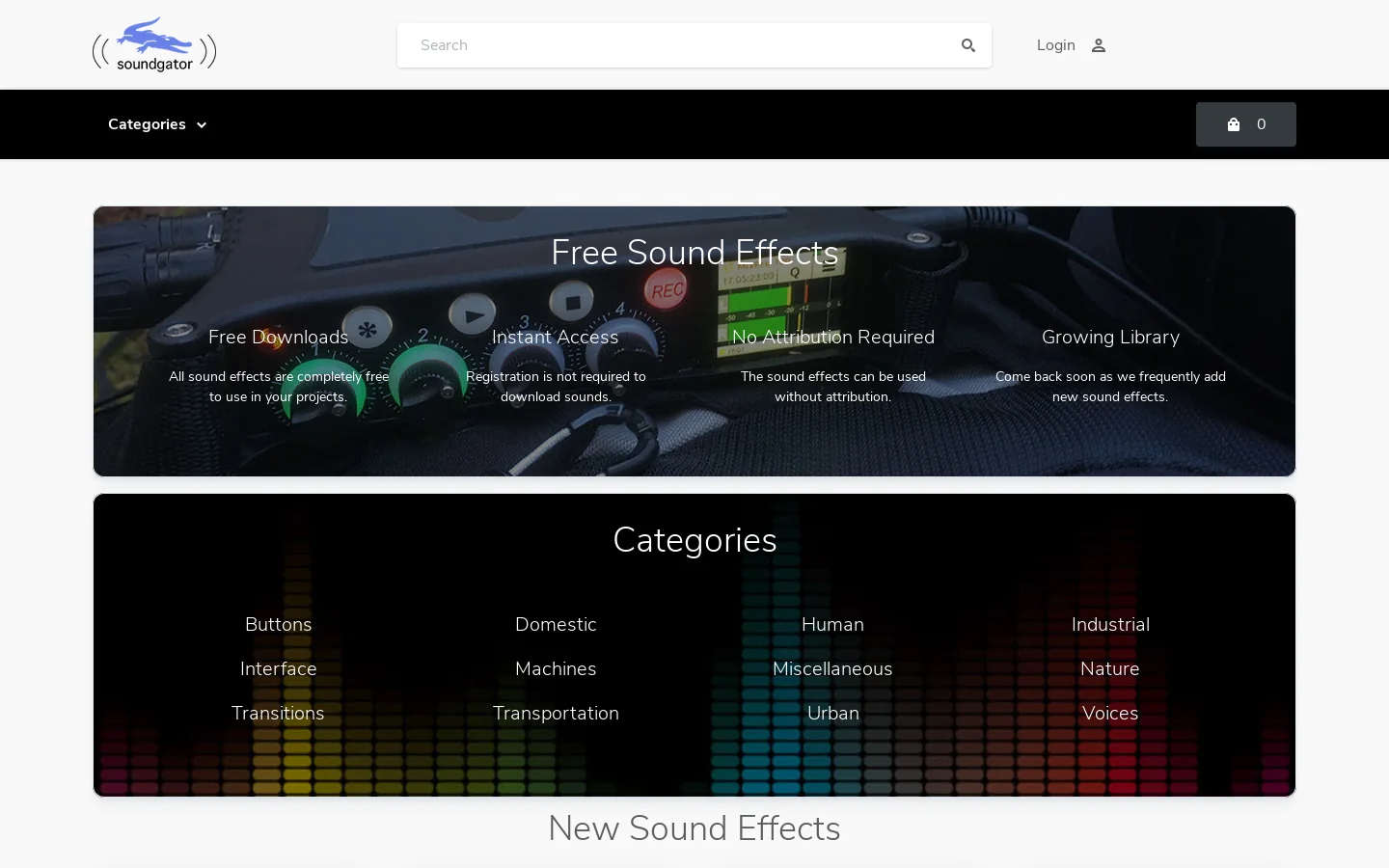Select the Miscellaneous category

click(x=833, y=668)
